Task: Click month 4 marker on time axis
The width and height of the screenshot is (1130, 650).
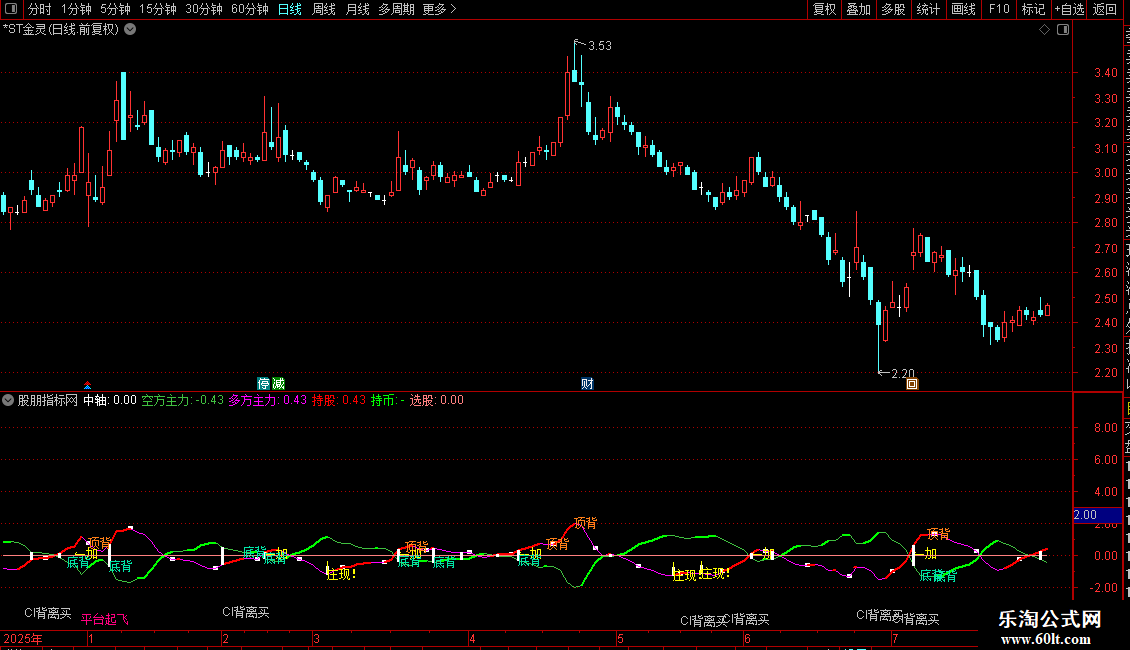Action: click(x=472, y=639)
